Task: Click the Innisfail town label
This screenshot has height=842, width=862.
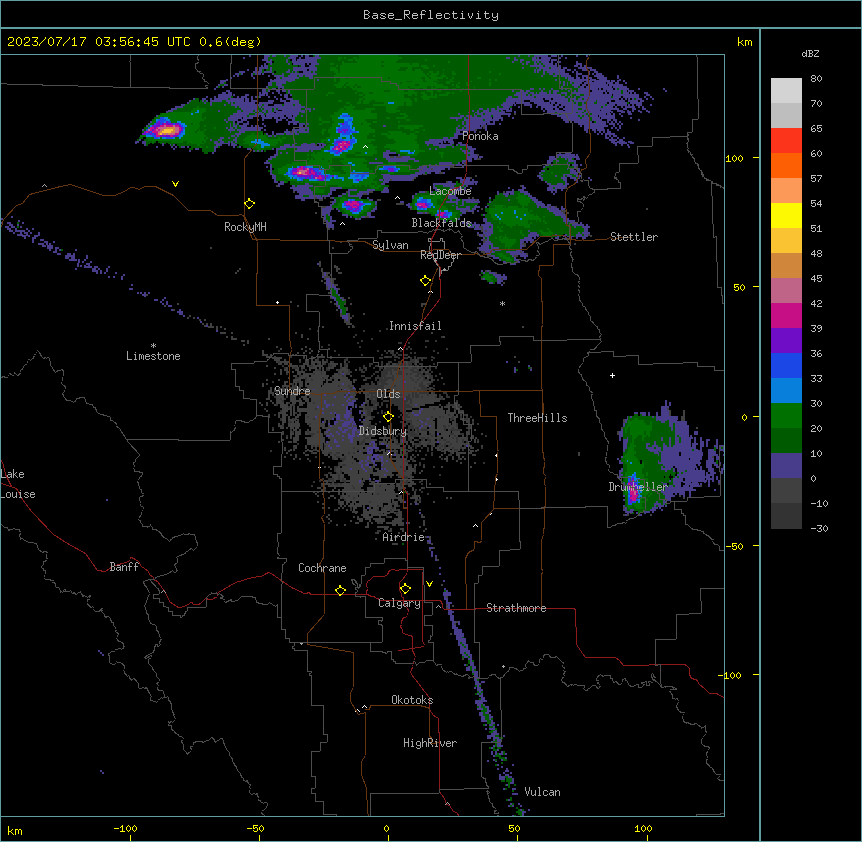Action: [x=415, y=326]
